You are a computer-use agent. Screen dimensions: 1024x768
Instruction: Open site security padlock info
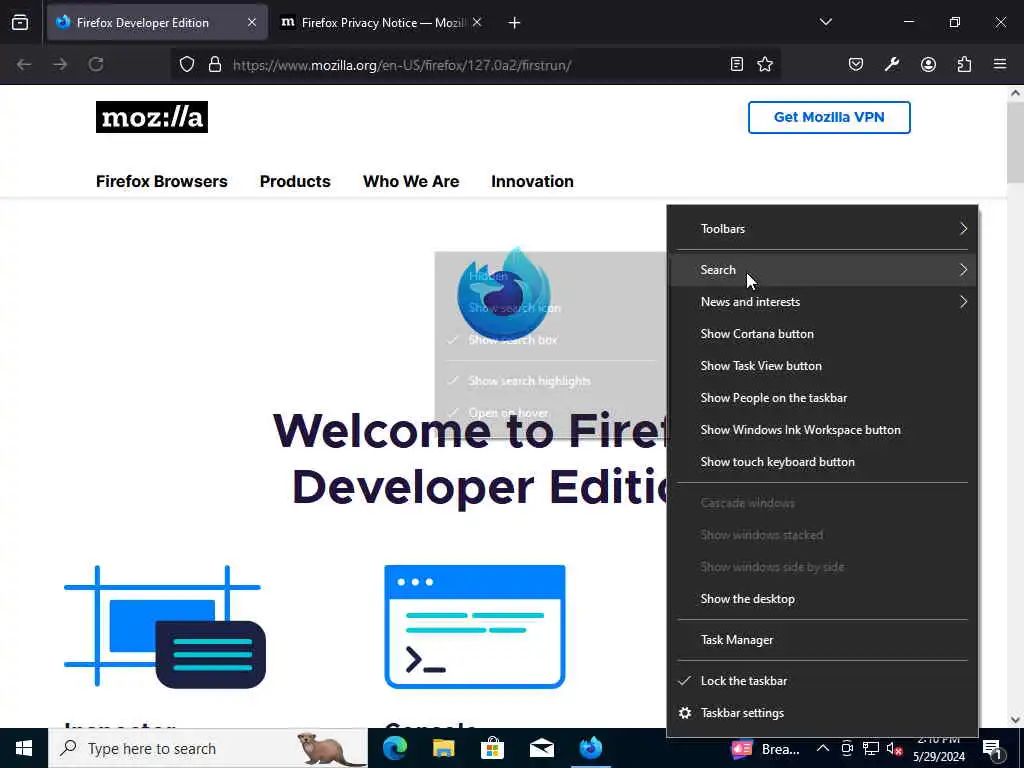click(x=215, y=65)
